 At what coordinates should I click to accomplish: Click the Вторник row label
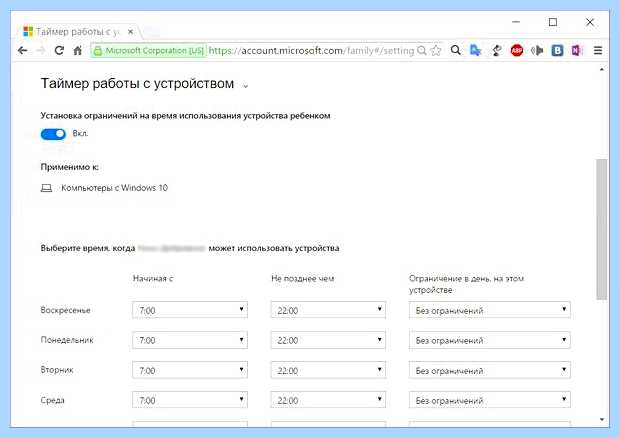tap(57, 370)
